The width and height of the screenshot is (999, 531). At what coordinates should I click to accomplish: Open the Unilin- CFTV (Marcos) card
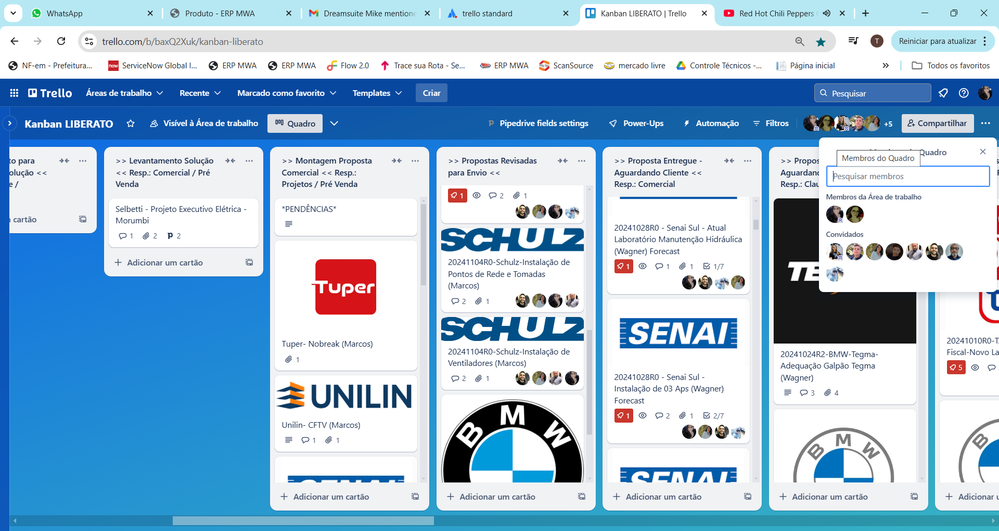tap(346, 413)
